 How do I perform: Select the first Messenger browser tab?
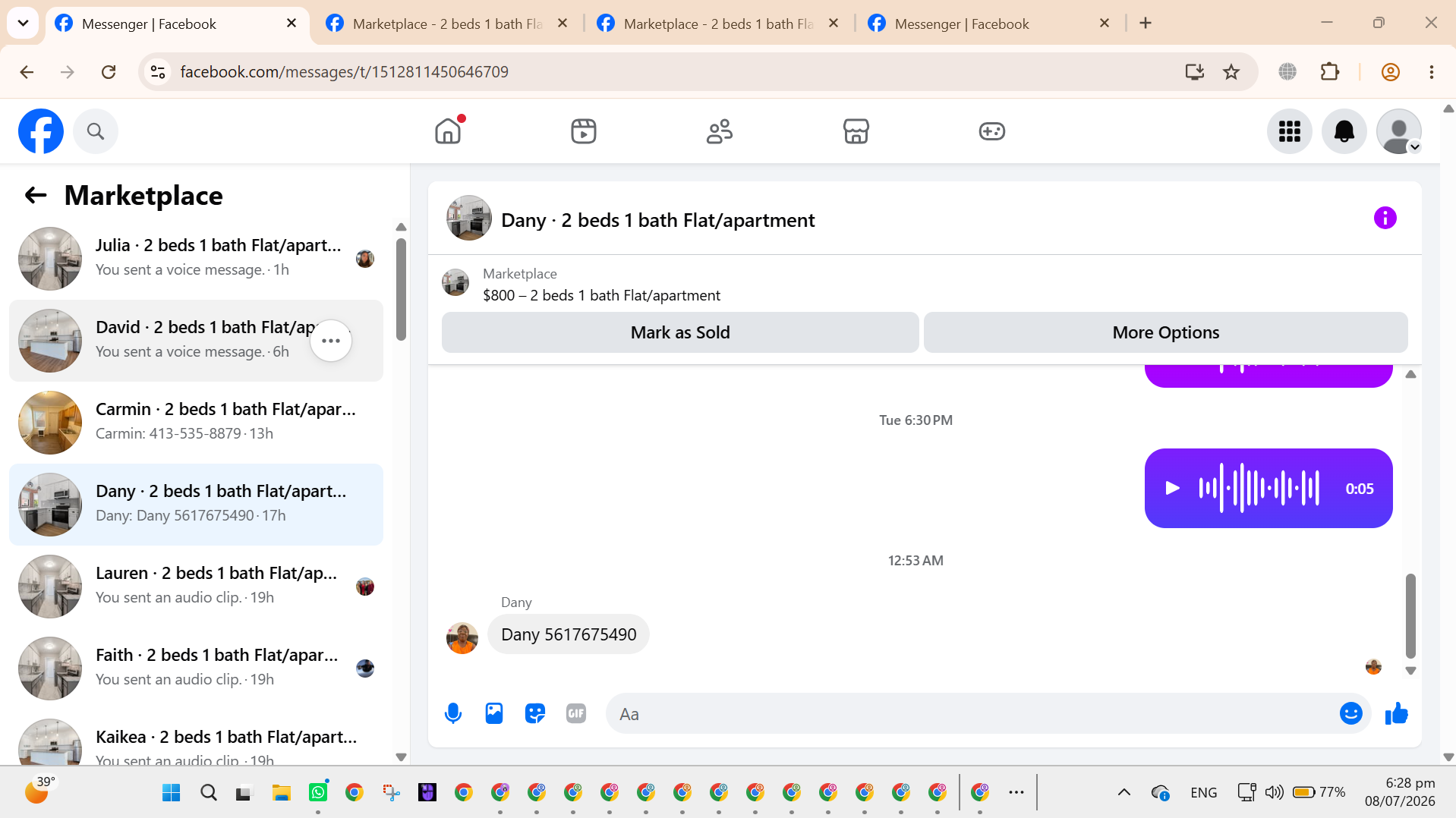(x=177, y=24)
